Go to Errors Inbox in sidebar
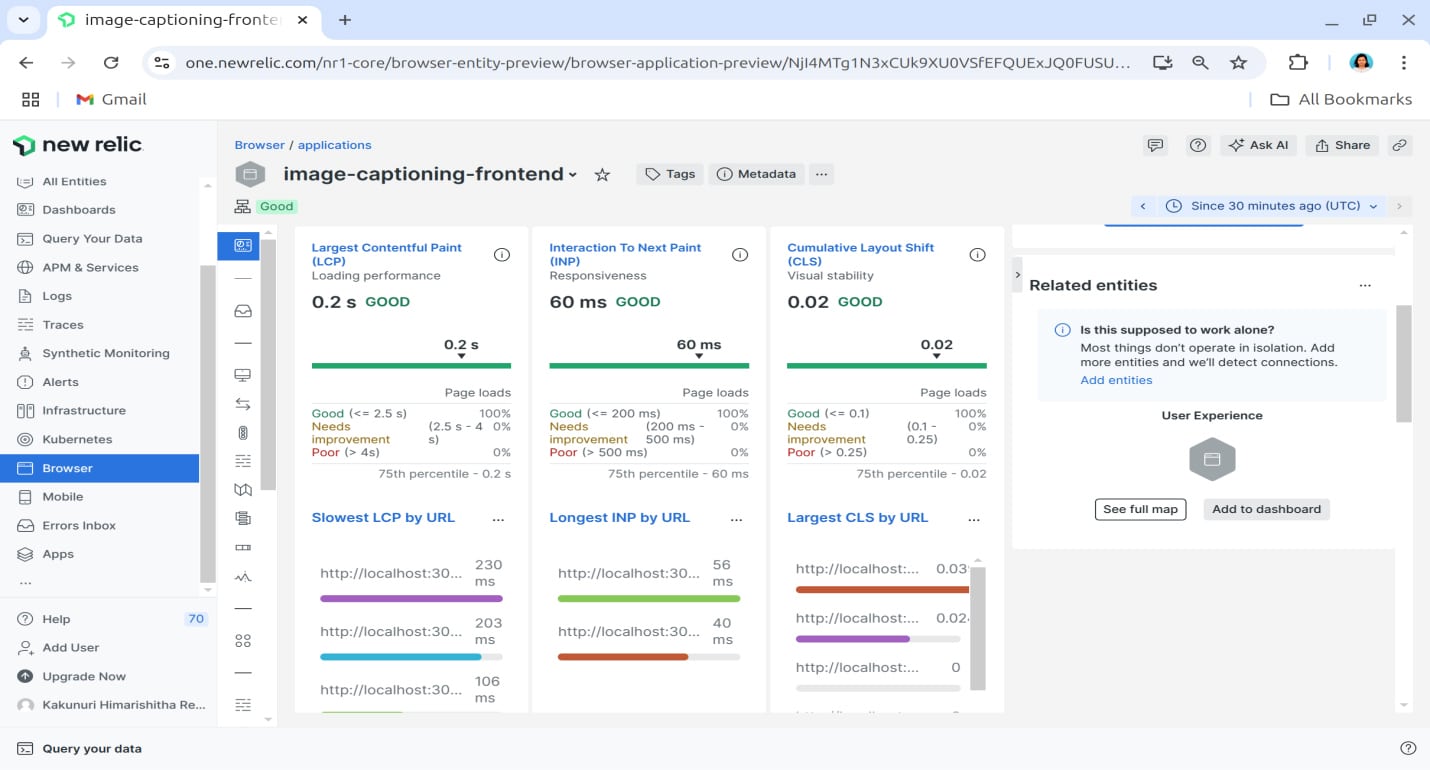Screen dimensions: 1430x770 click(x=78, y=525)
